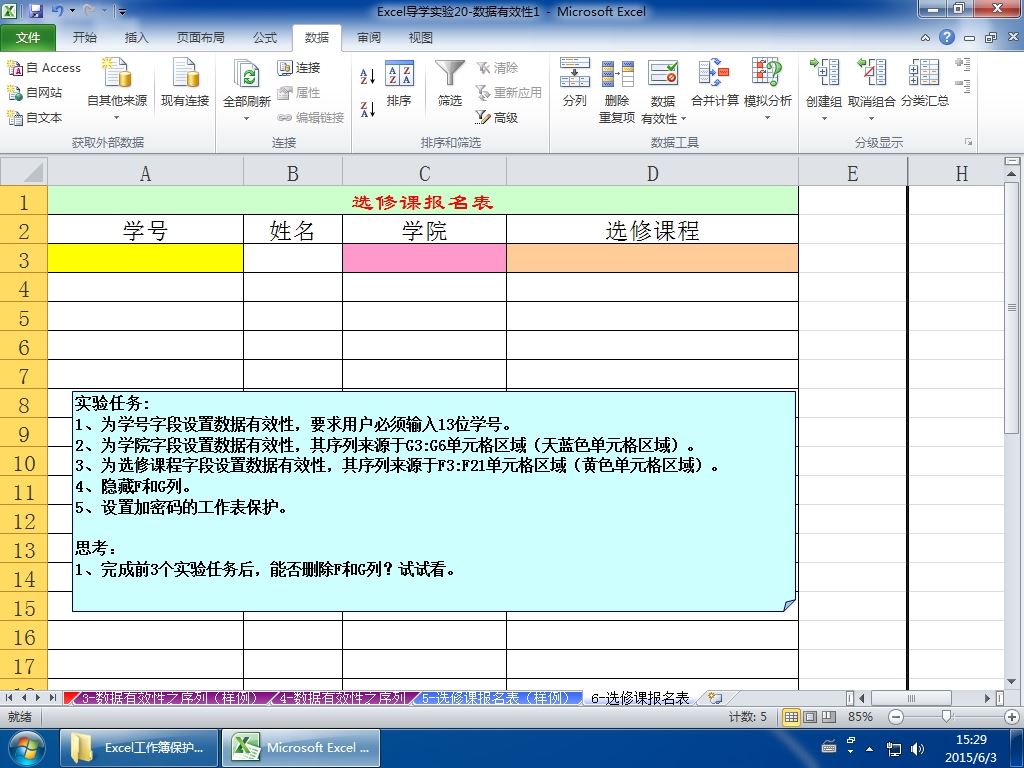This screenshot has height=768, width=1024.
Task: Open 数据有效性 dropdown arrow
Action: (x=684, y=119)
